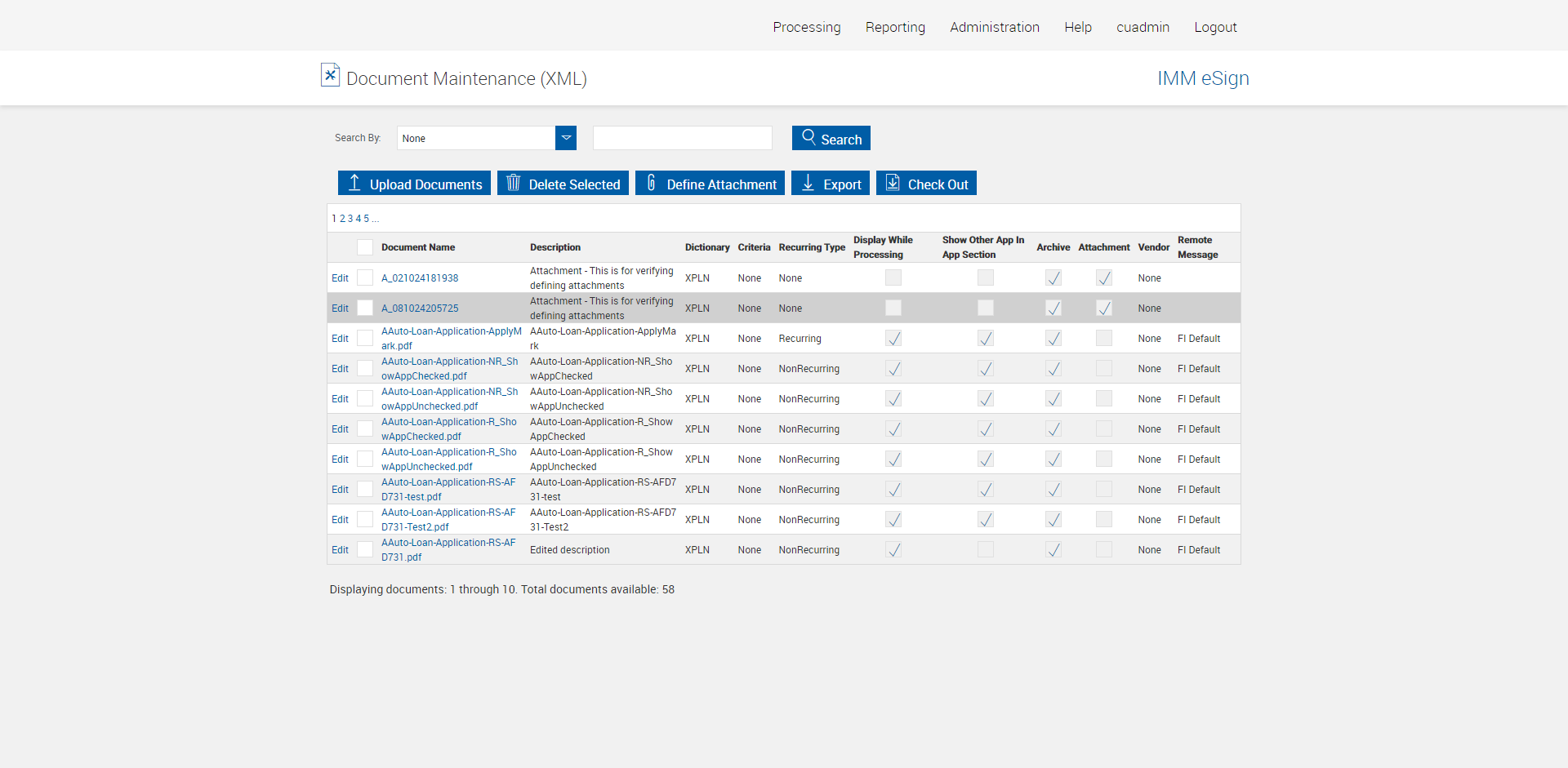Click the upload arrow icon on Upload Documents
The width and height of the screenshot is (1568, 768).
[354, 183]
